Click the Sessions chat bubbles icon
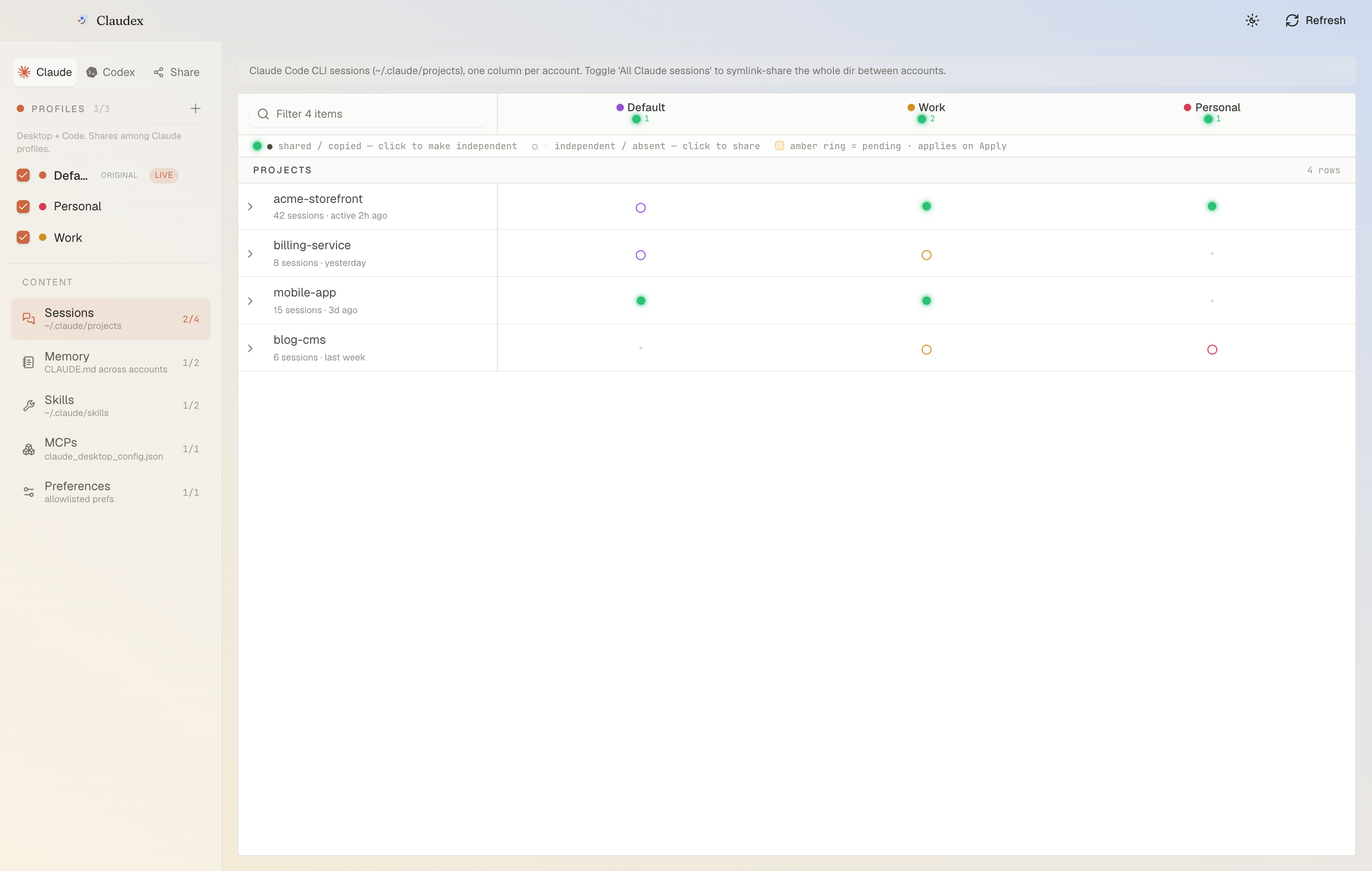The image size is (1372, 871). point(28,319)
